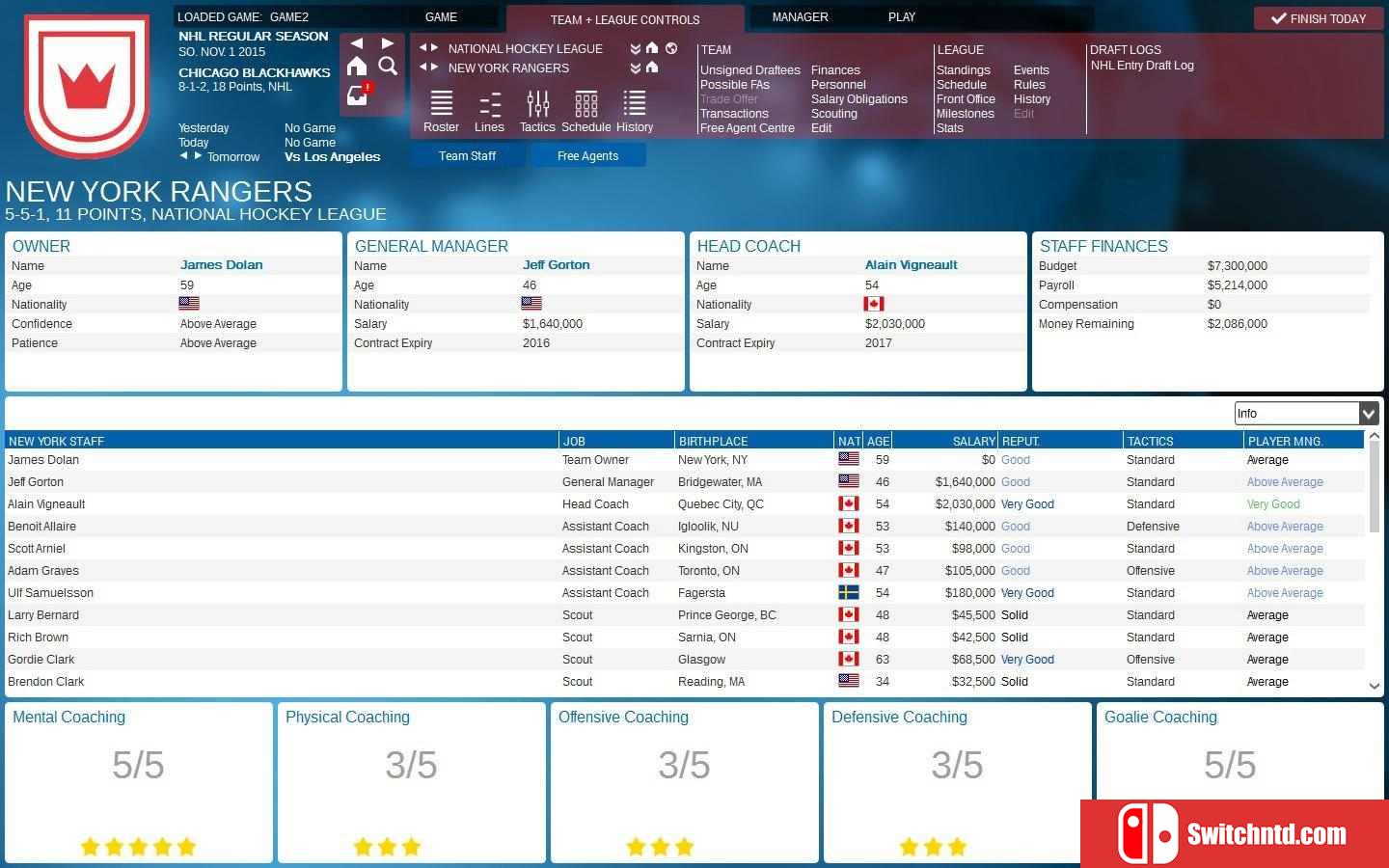Click the Scott Arniel name in staff list
Image resolution: width=1389 pixels, height=868 pixels.
[37, 549]
